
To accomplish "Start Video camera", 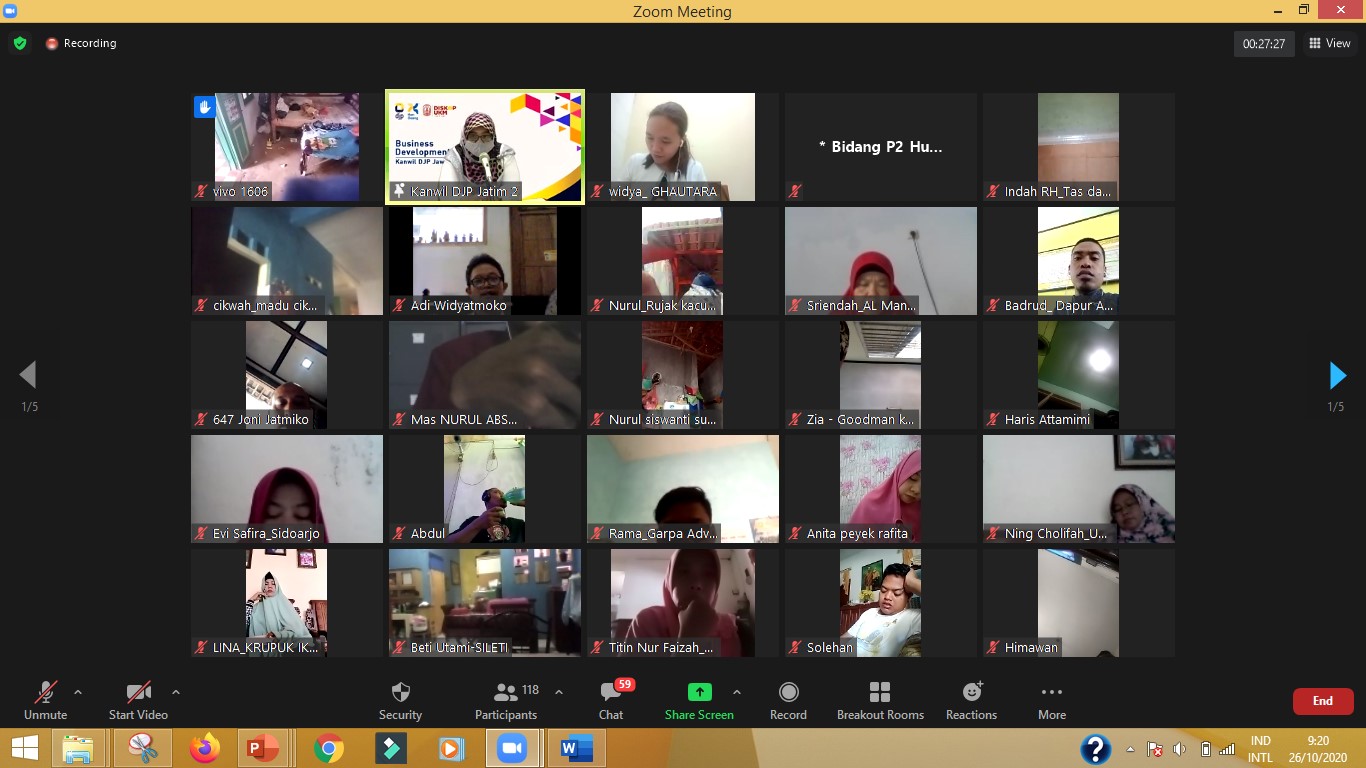I will click(x=138, y=693).
